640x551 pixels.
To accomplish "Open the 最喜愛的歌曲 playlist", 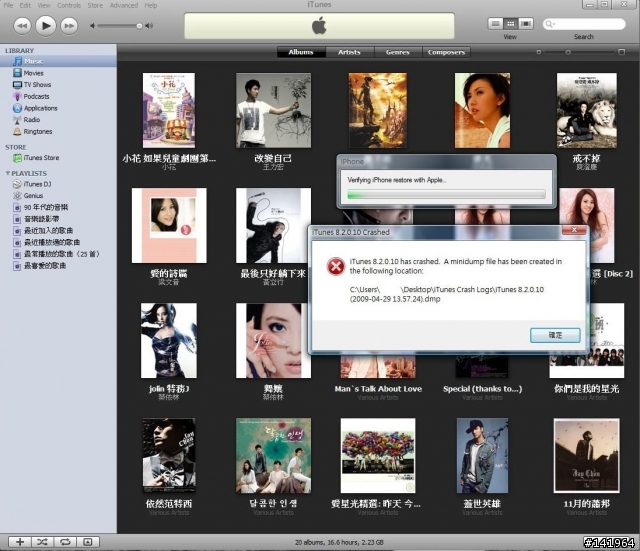I will point(58,266).
